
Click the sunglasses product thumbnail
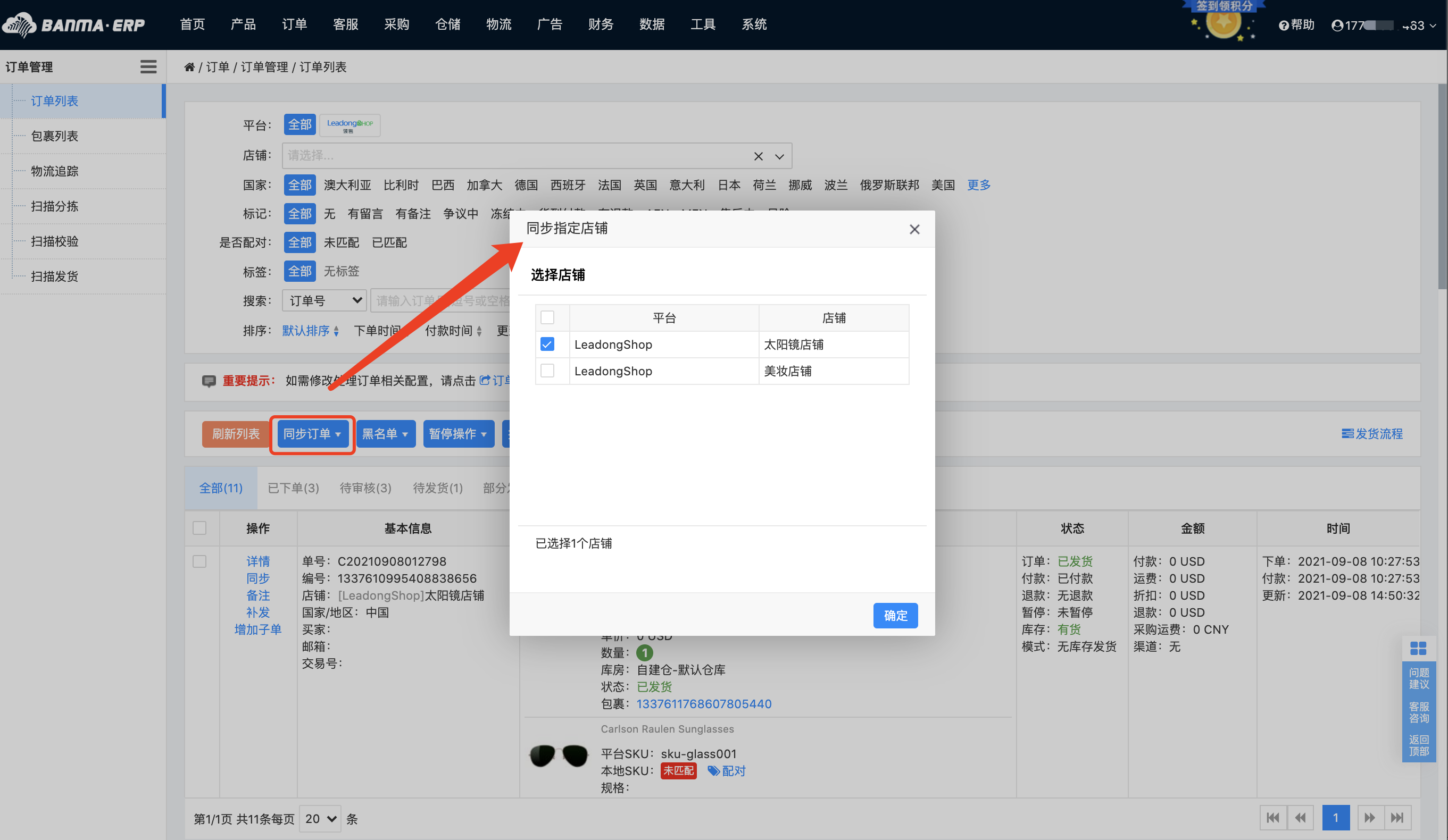tap(558, 755)
